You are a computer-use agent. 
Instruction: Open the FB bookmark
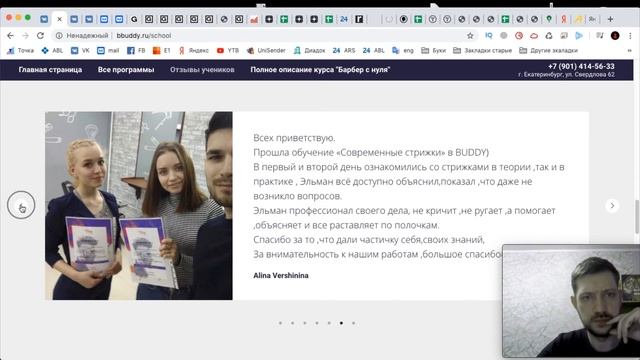136,51
